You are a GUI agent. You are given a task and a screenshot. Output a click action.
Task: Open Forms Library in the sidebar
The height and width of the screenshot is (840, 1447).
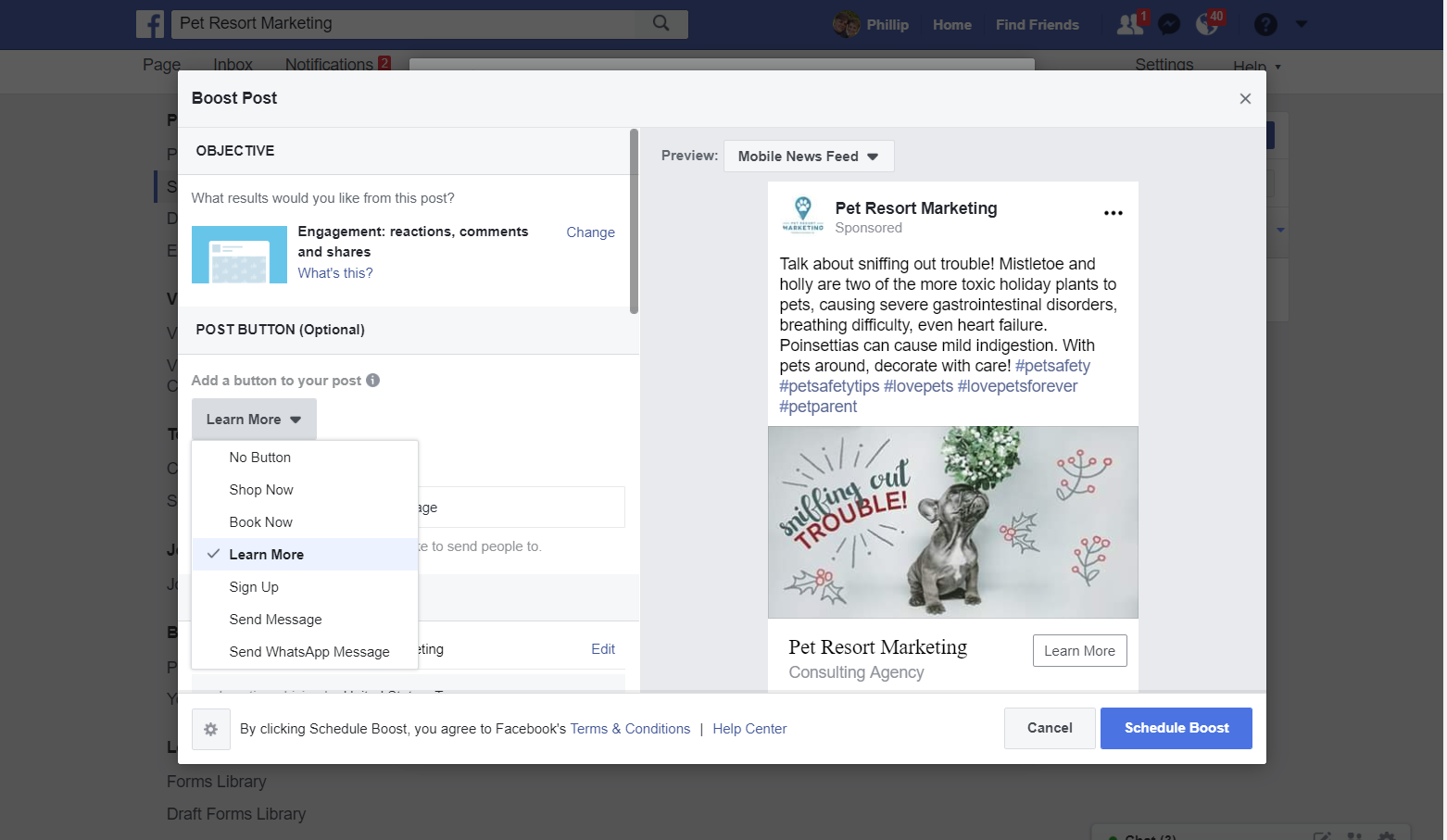(216, 782)
